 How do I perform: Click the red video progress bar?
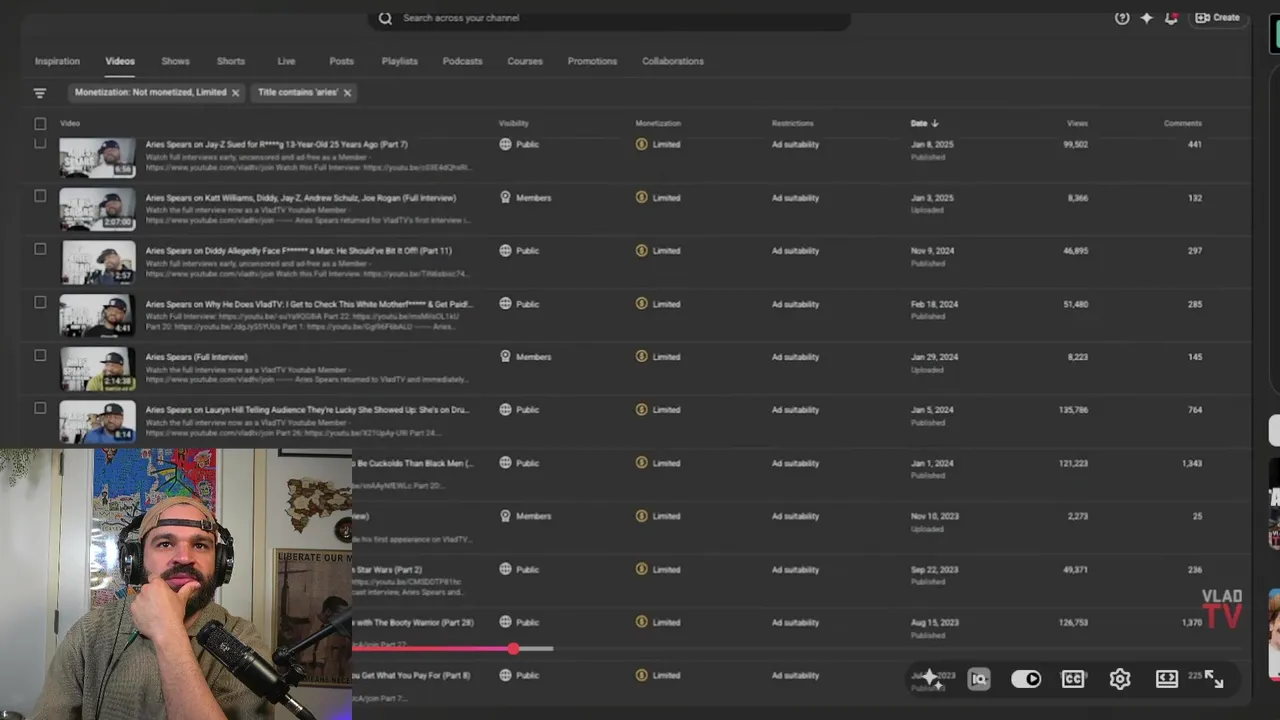pos(433,649)
